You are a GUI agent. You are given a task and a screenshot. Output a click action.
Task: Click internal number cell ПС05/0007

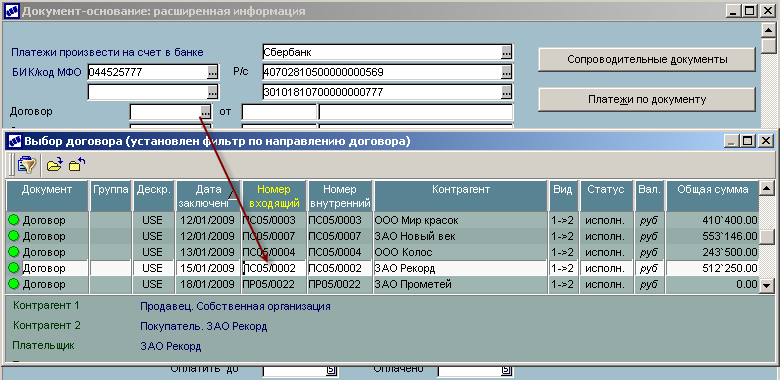(340, 236)
